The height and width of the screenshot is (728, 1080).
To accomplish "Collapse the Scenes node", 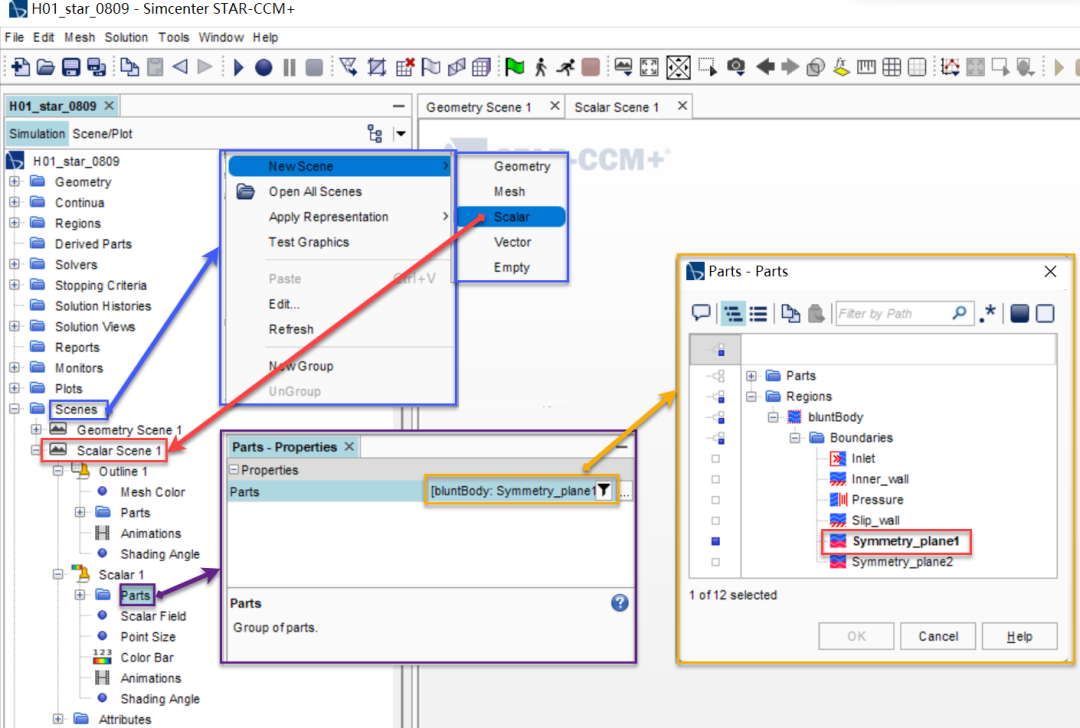I will pos(14,409).
